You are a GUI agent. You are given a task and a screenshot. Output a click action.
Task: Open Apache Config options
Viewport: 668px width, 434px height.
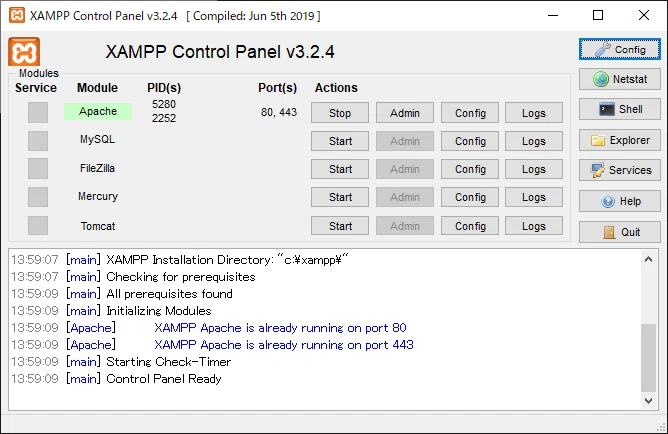pos(470,113)
